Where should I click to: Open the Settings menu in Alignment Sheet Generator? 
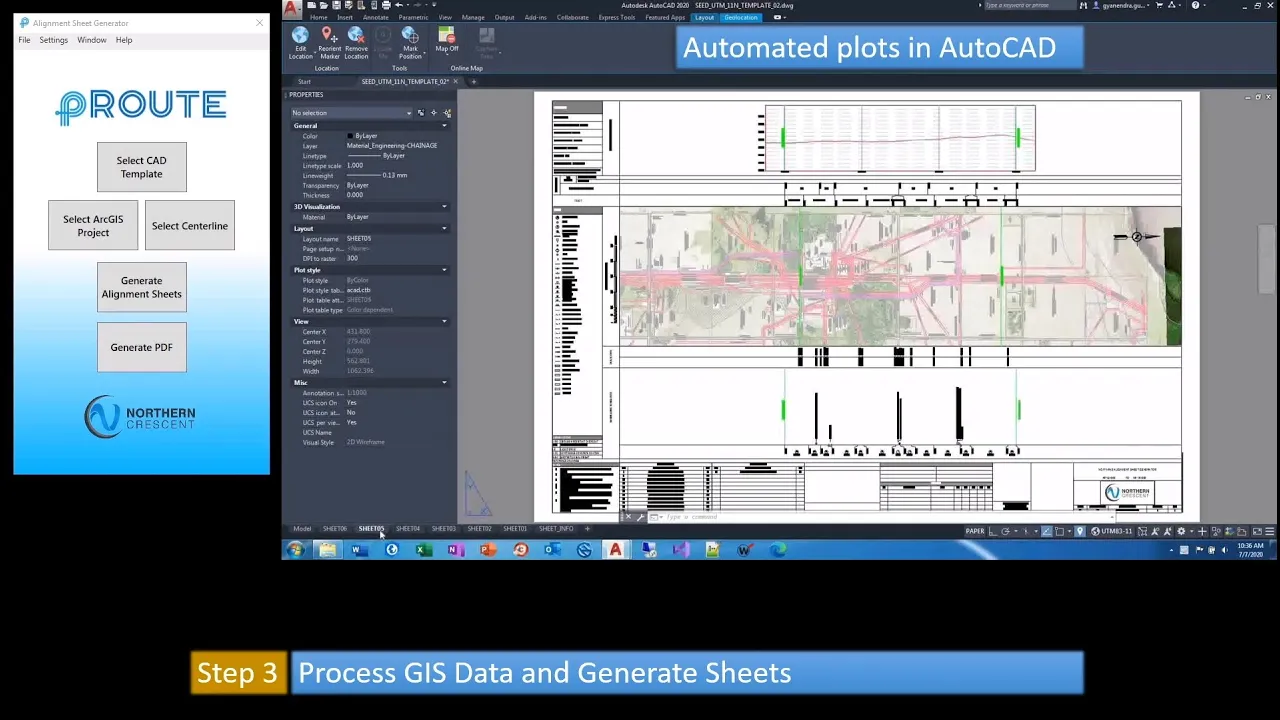(x=53, y=40)
